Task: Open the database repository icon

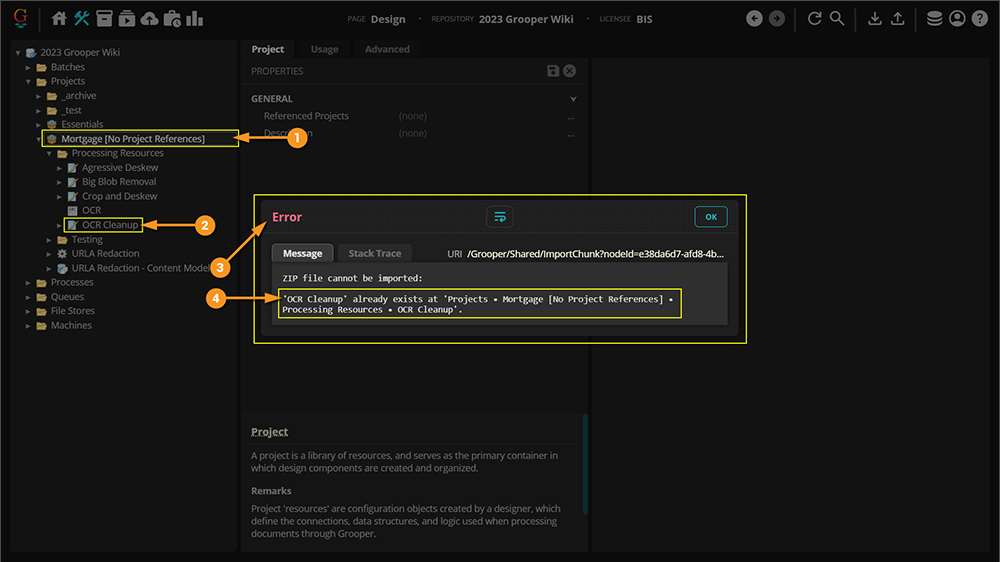Action: [934, 18]
